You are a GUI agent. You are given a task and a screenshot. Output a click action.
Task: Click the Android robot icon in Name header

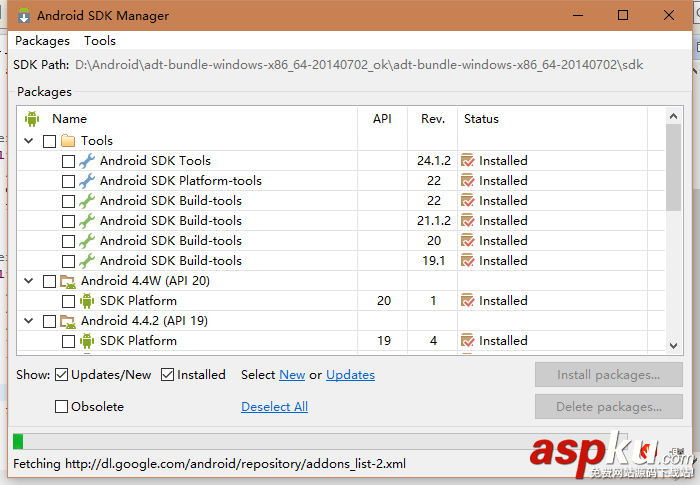pyautogui.click(x=31, y=119)
